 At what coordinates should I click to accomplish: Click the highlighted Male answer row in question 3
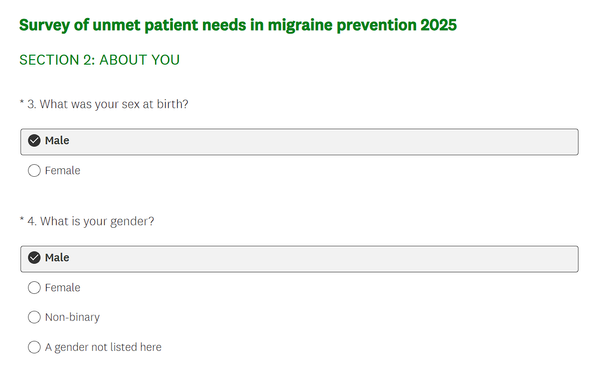(299, 142)
